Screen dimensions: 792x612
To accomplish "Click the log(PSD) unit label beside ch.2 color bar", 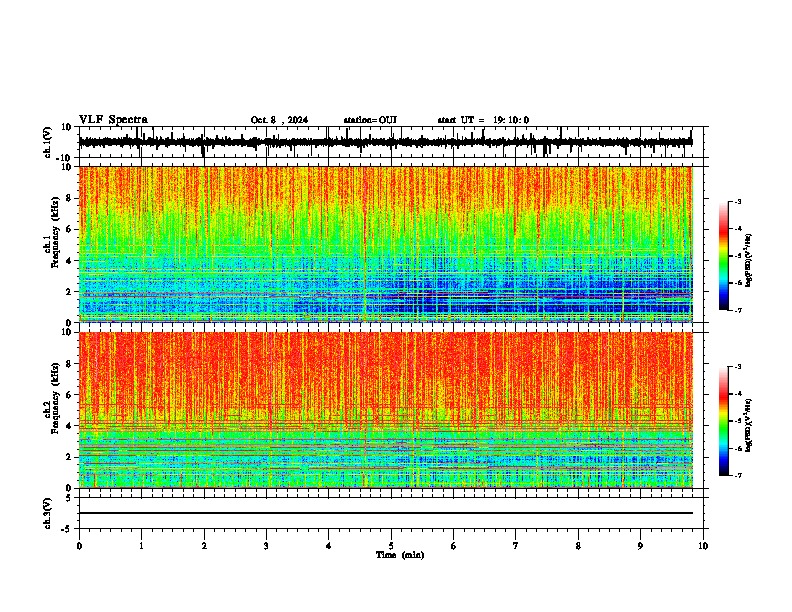I will (749, 426).
